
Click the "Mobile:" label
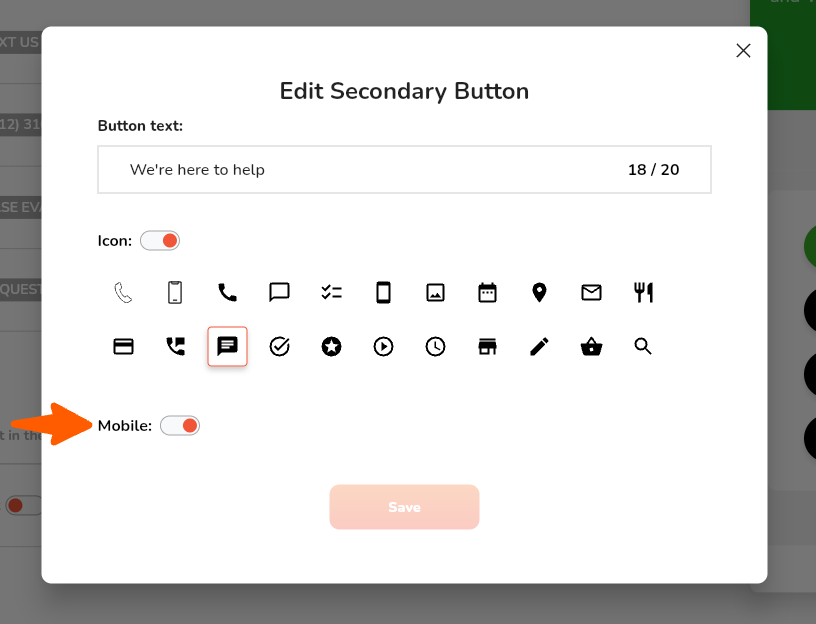[125, 426]
